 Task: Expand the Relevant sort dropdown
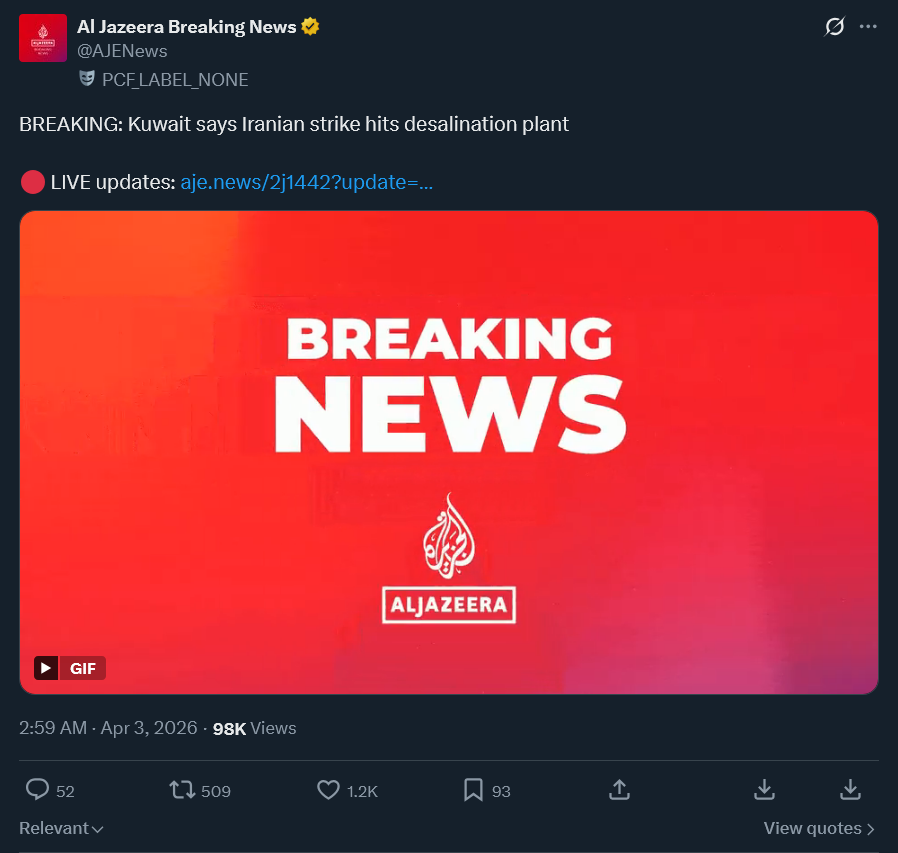pyautogui.click(x=61, y=828)
